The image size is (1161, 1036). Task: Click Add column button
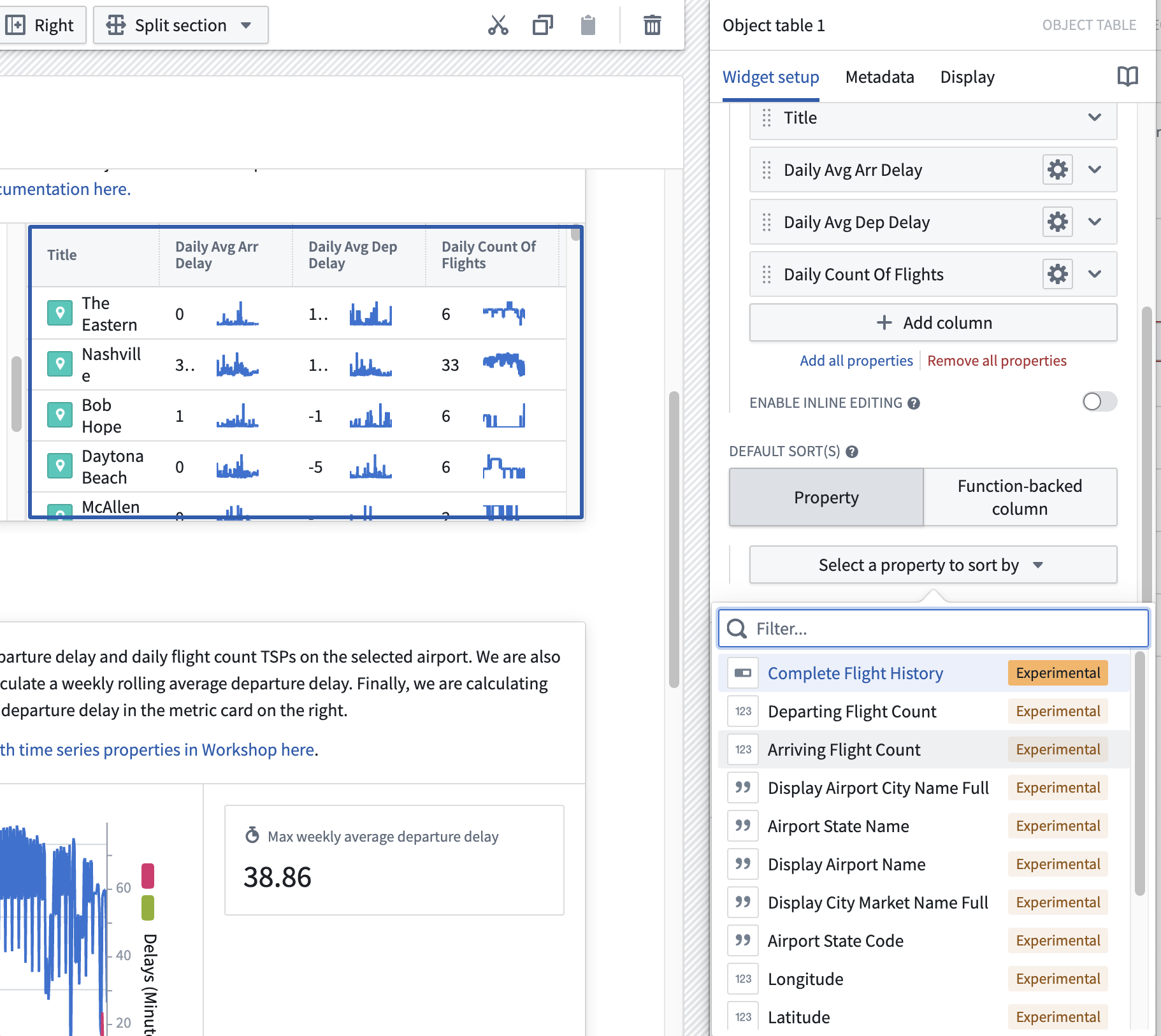click(x=933, y=322)
